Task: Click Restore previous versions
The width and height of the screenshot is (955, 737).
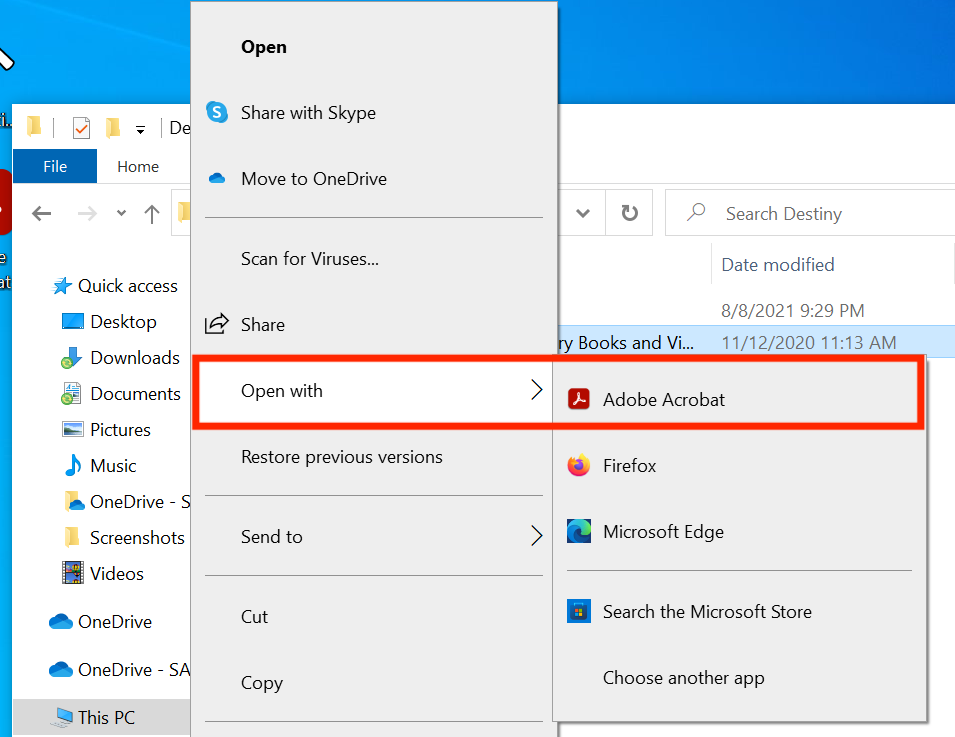Action: [374, 457]
